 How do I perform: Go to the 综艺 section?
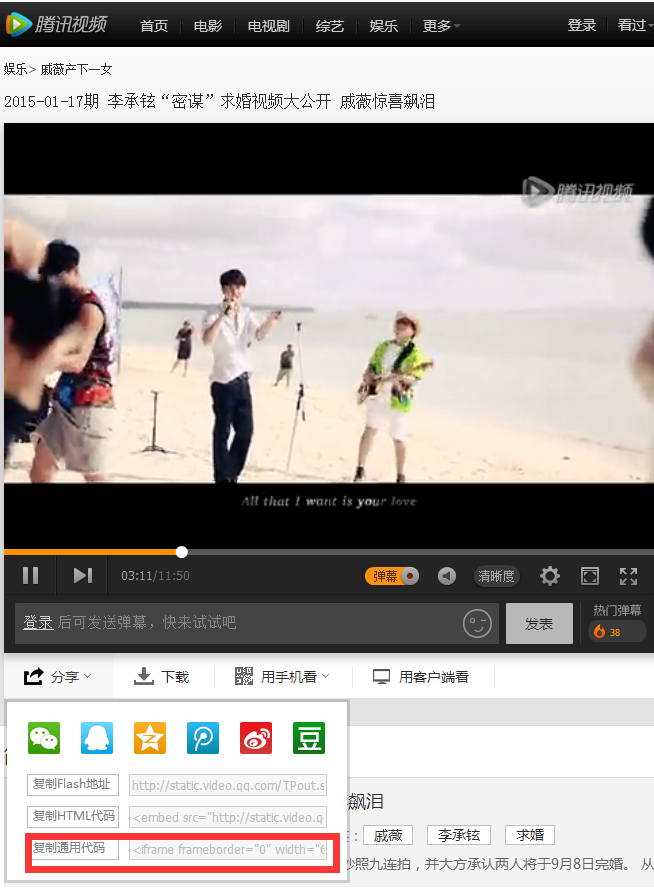pos(331,26)
